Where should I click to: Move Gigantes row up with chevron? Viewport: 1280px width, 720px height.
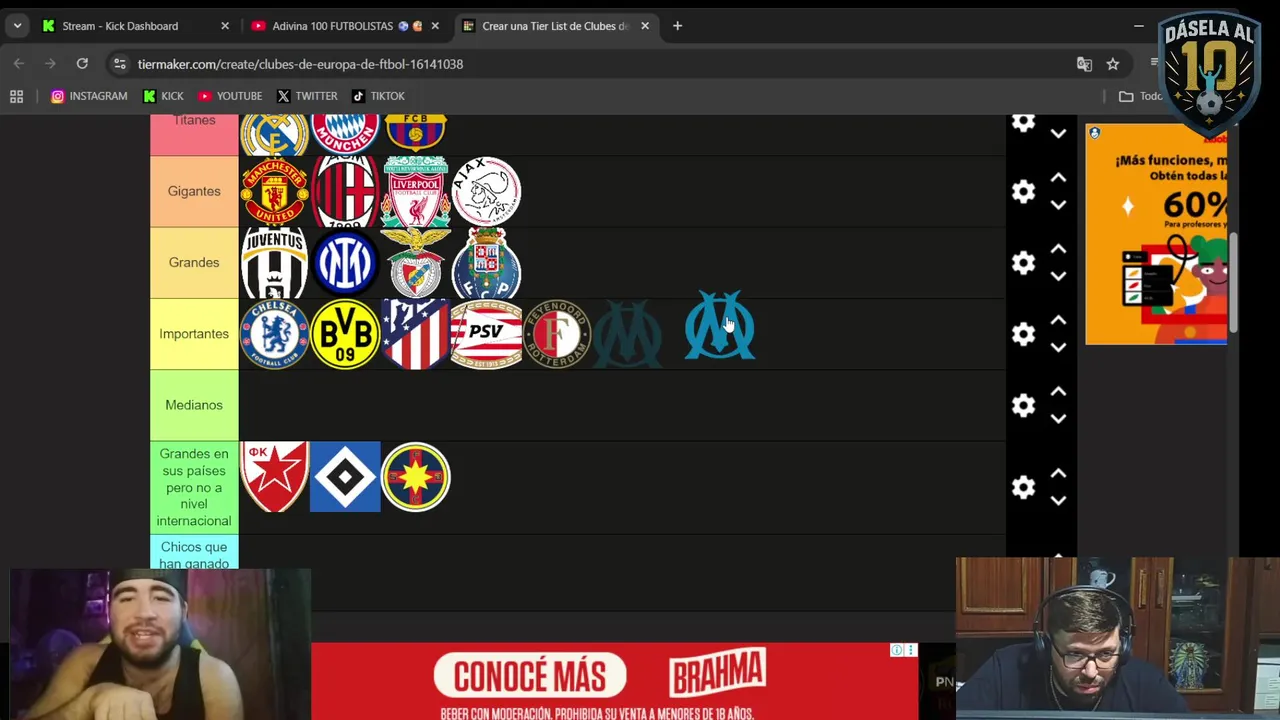coord(1058,178)
